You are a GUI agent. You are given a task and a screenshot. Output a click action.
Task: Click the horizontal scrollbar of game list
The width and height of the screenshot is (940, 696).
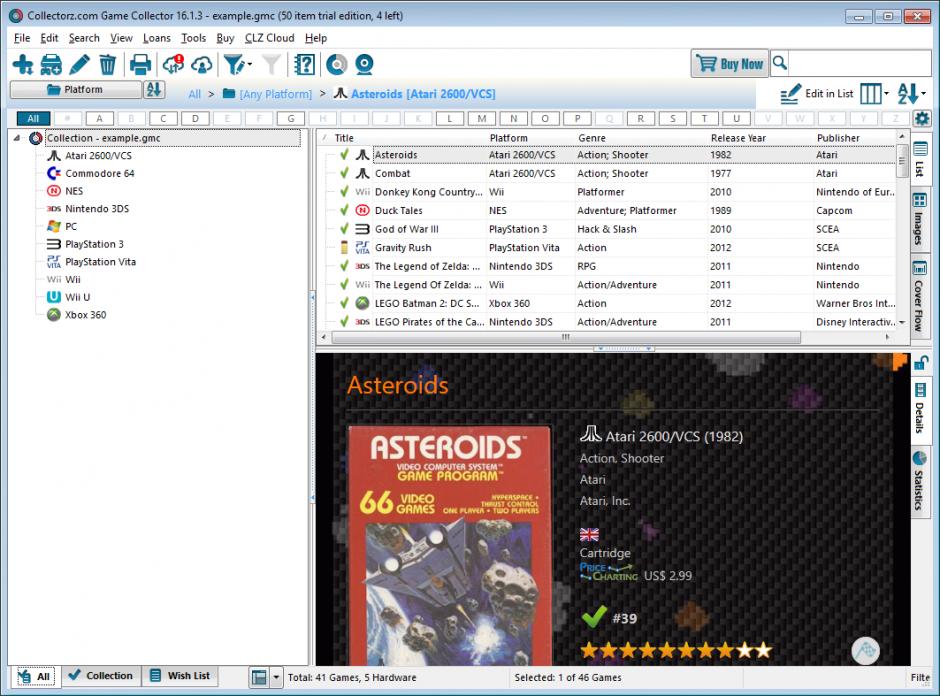[x=566, y=338]
